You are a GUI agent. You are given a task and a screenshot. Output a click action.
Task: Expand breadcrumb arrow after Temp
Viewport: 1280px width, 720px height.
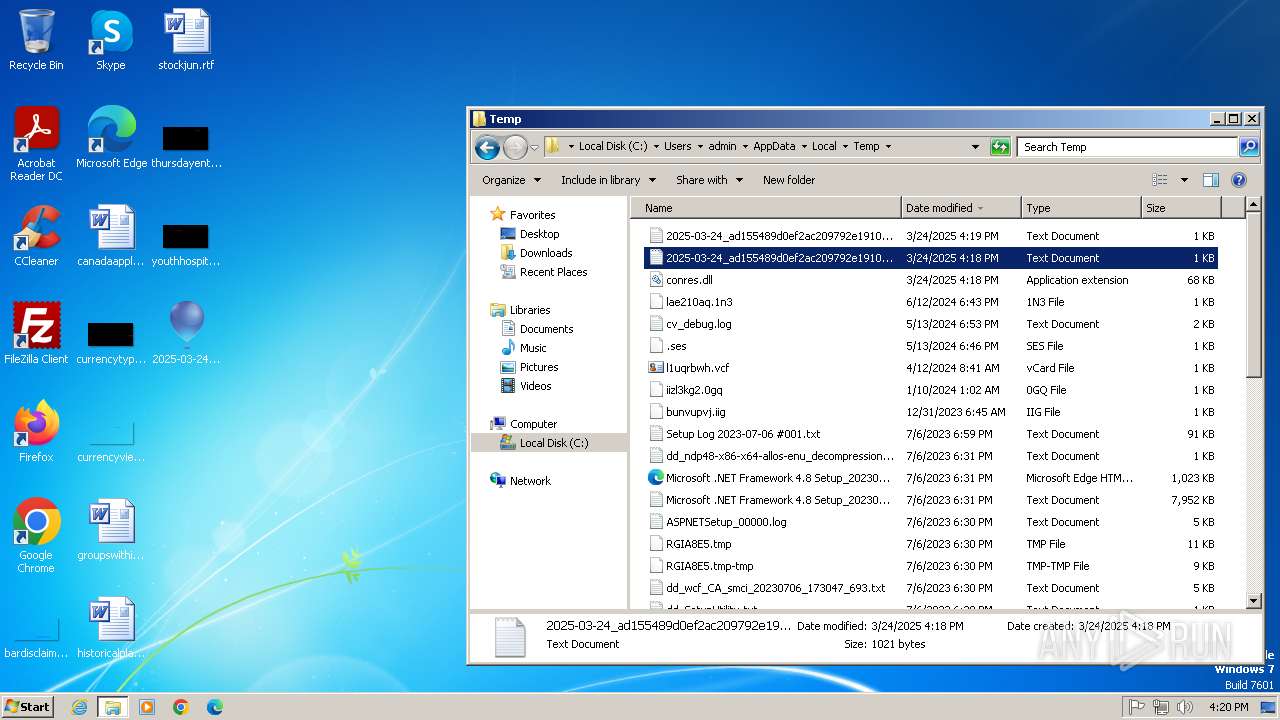pyautogui.click(x=887, y=146)
